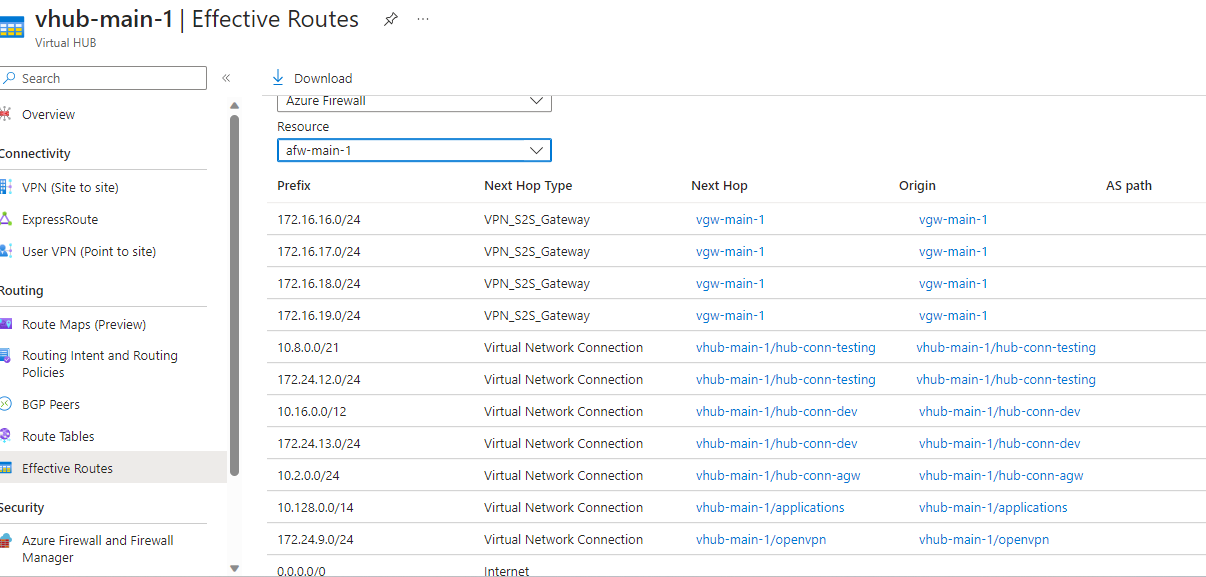
Task: Click the Virtual HUB resource icon
Action: (x=11, y=26)
